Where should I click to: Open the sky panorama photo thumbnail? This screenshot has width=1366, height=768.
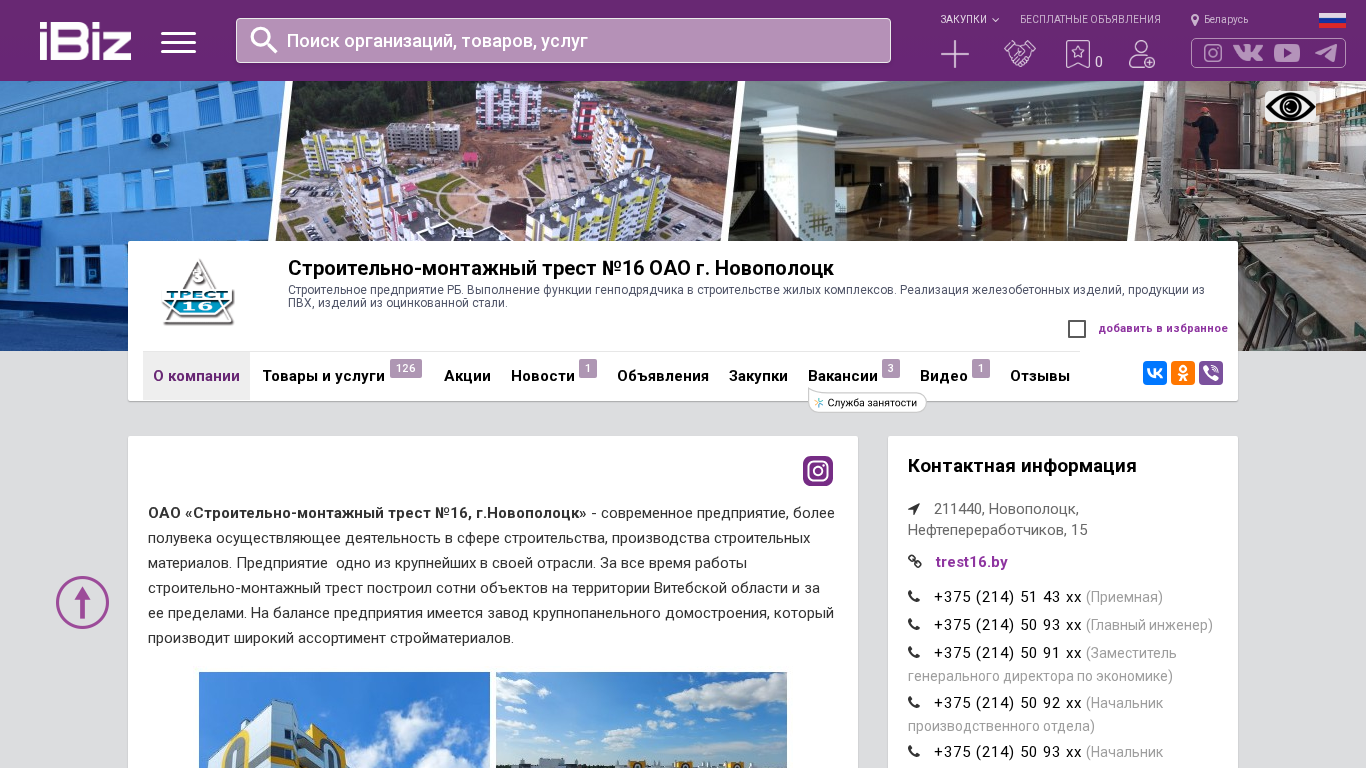(x=641, y=720)
